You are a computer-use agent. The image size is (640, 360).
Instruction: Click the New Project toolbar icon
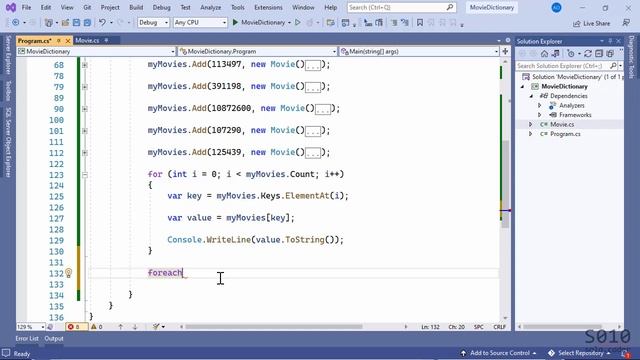pyautogui.click(x=49, y=22)
